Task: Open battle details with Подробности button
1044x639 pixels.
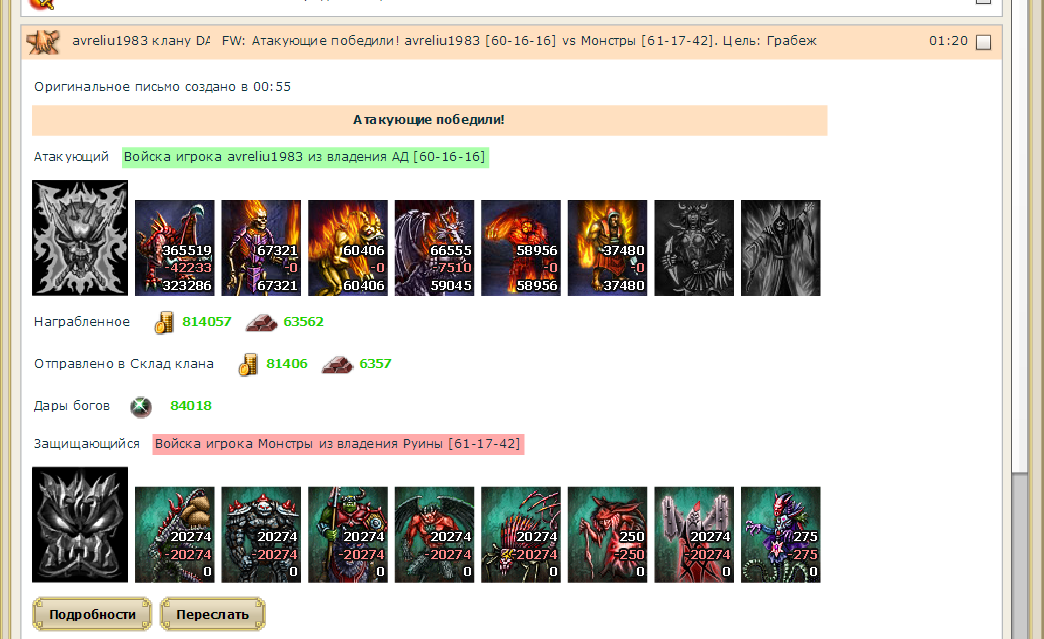Action: pyautogui.click(x=92, y=614)
